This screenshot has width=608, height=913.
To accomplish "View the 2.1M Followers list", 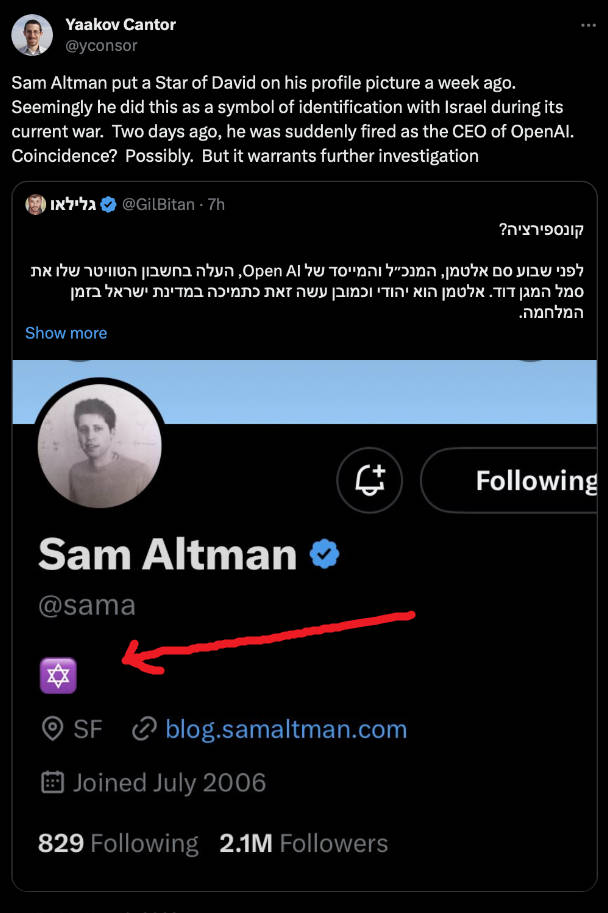I will coord(304,843).
